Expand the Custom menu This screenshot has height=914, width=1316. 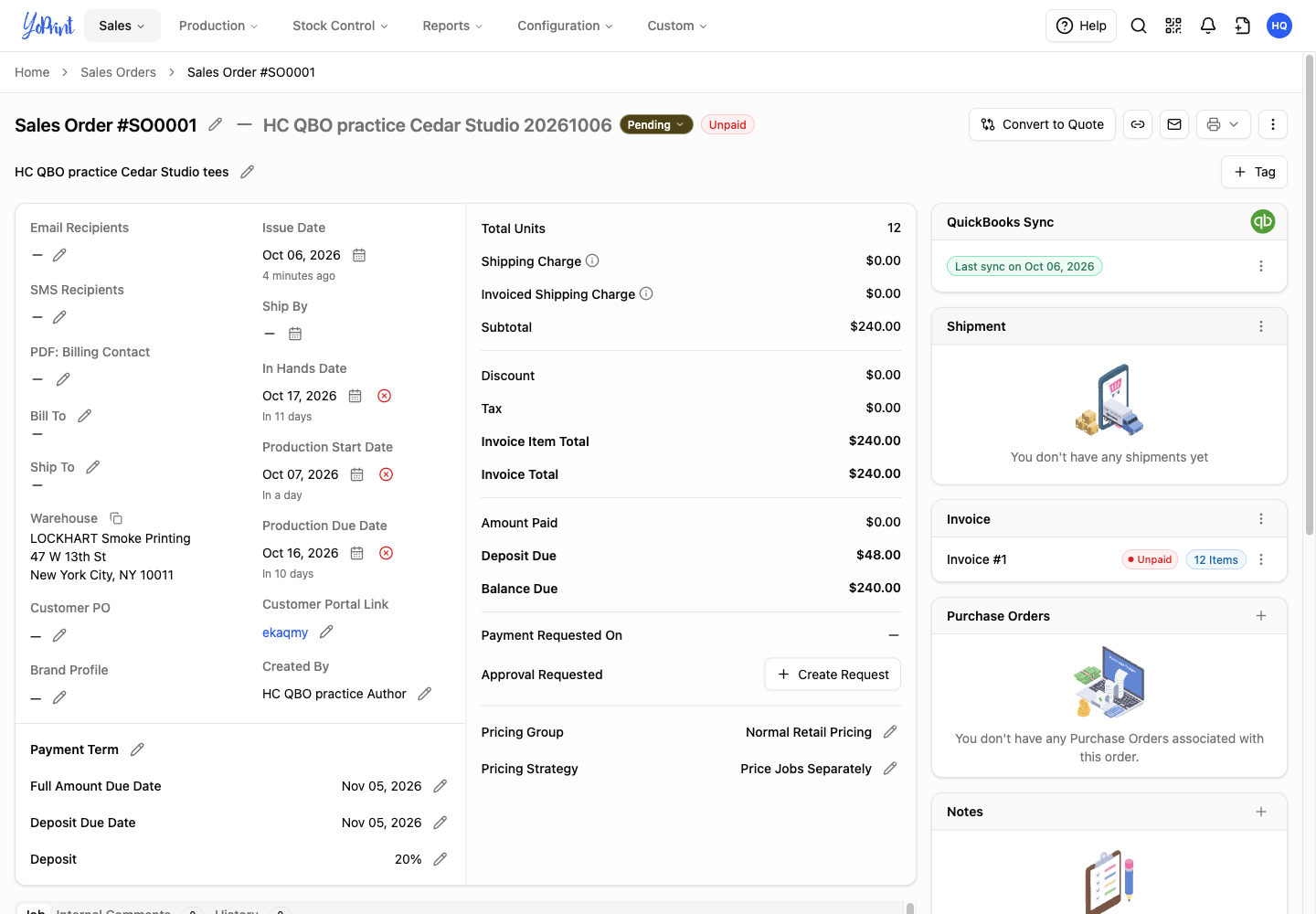pyautogui.click(x=677, y=26)
